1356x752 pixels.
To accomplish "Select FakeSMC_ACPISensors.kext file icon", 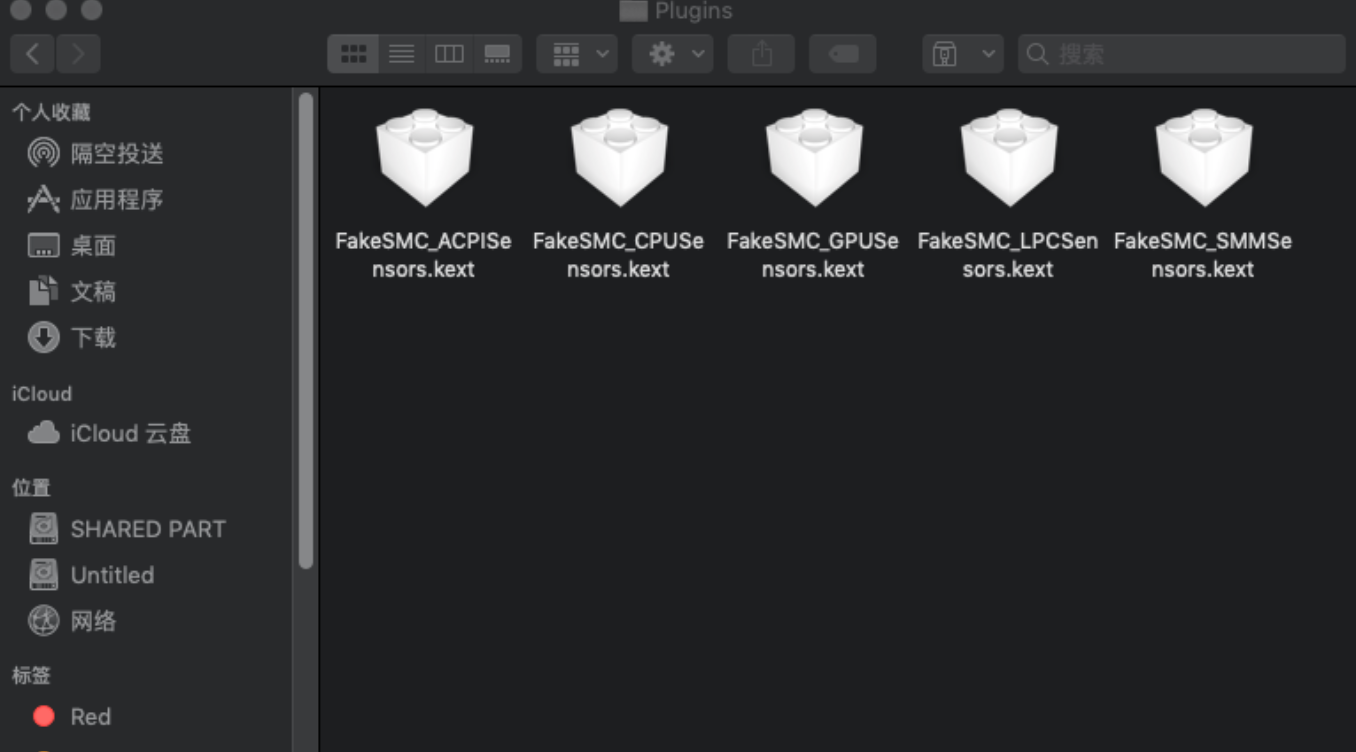I will [424, 158].
